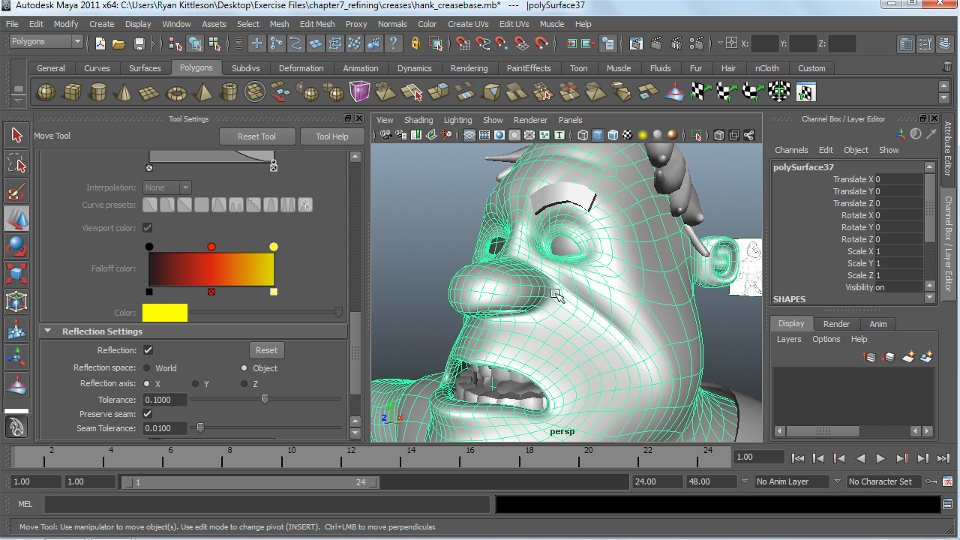Image resolution: width=960 pixels, height=540 pixels.
Task: Select World reflection space radio button
Action: 148,368
